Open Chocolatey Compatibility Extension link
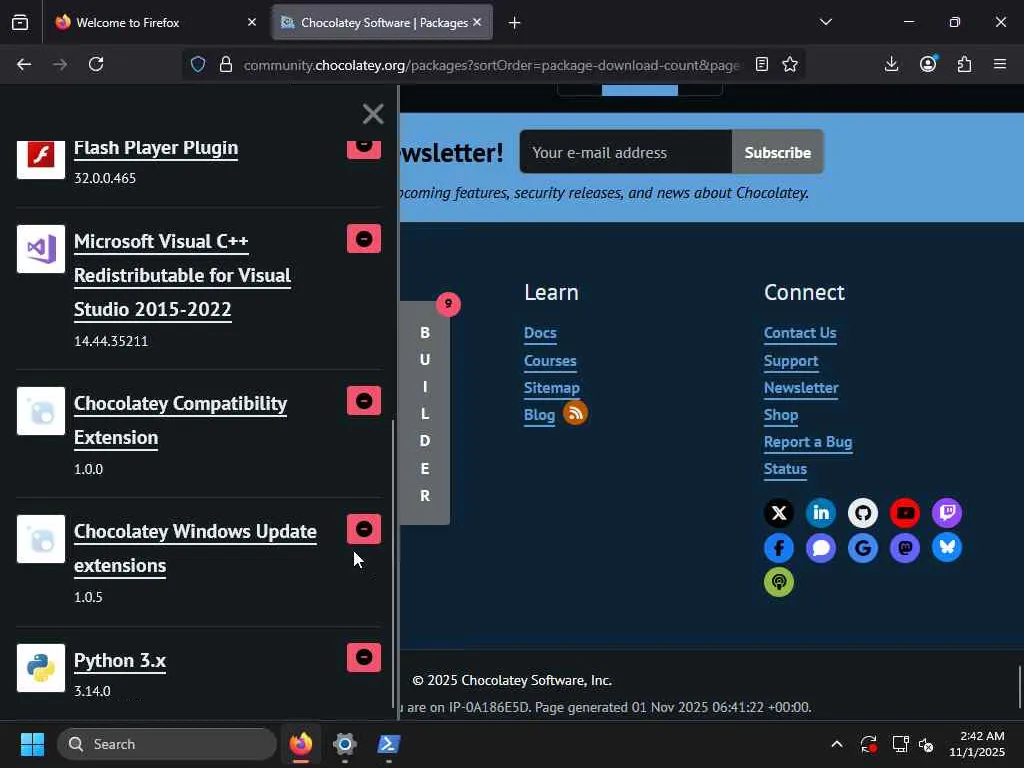1024x768 pixels. (x=180, y=421)
